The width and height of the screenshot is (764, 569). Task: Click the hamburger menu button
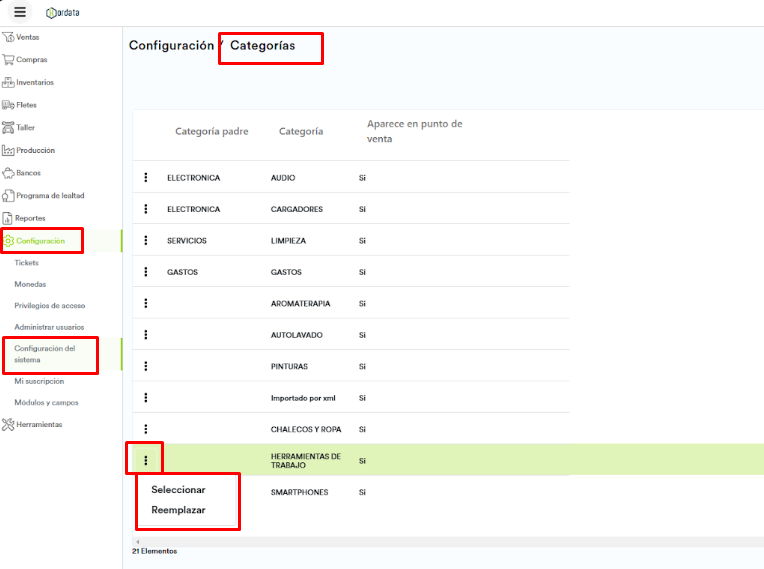tap(21, 12)
